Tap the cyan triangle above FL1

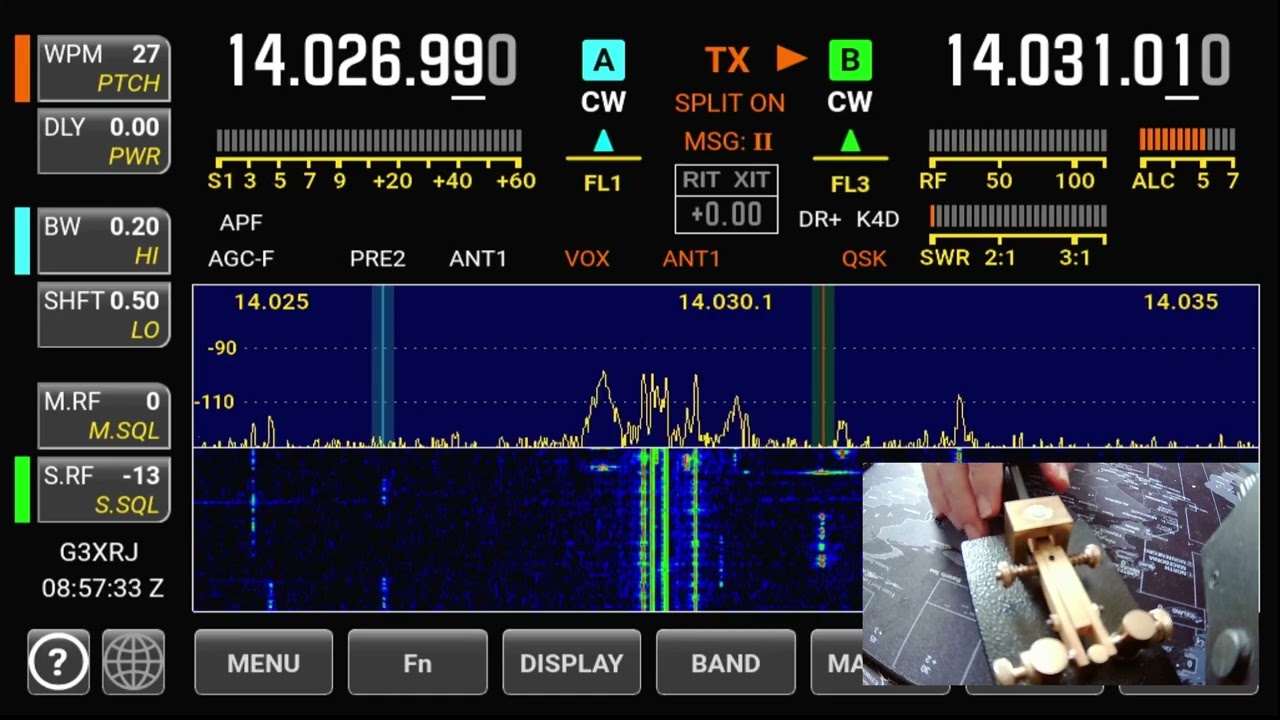pos(603,140)
